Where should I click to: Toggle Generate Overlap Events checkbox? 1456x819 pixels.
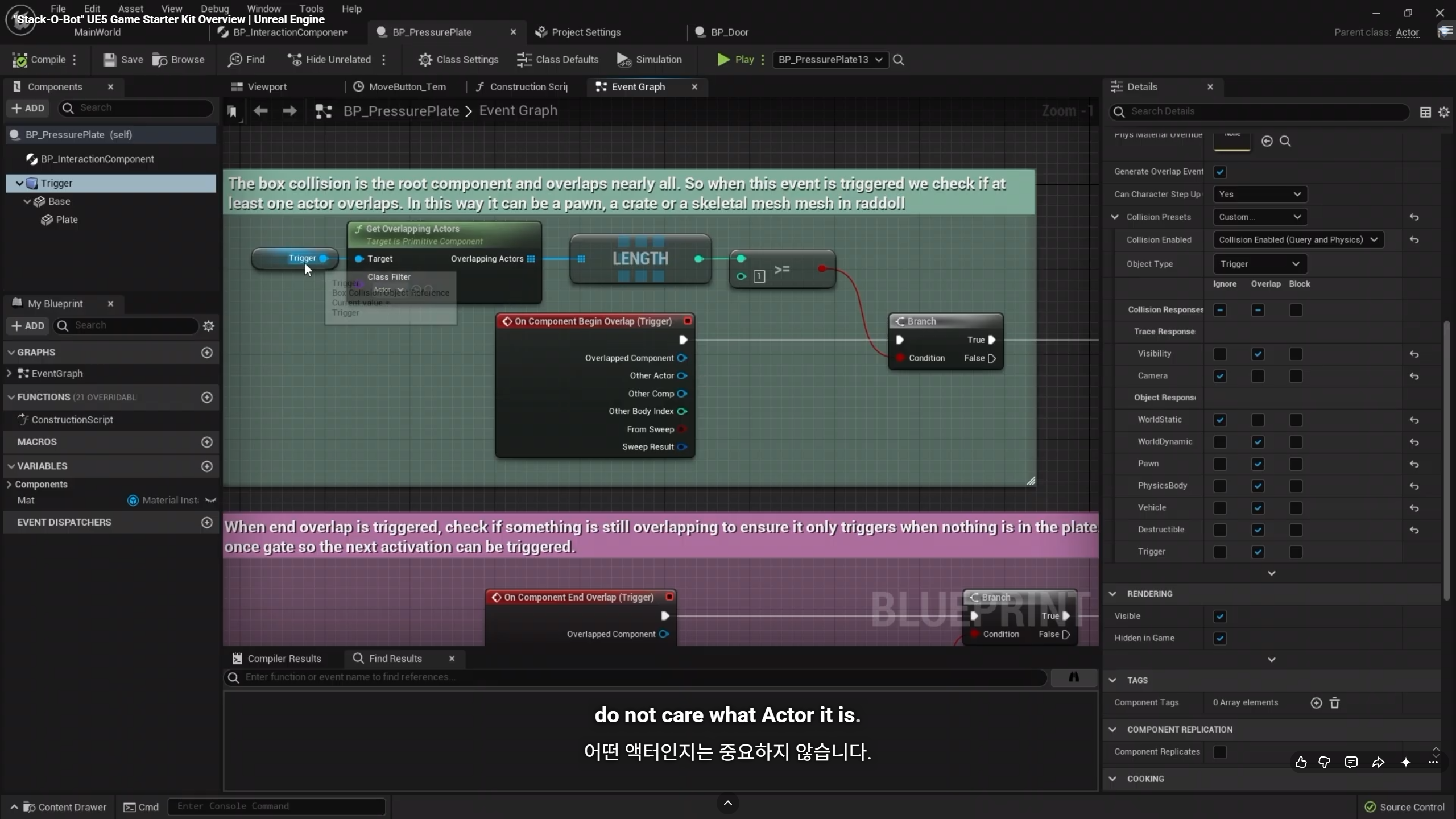(x=1220, y=172)
